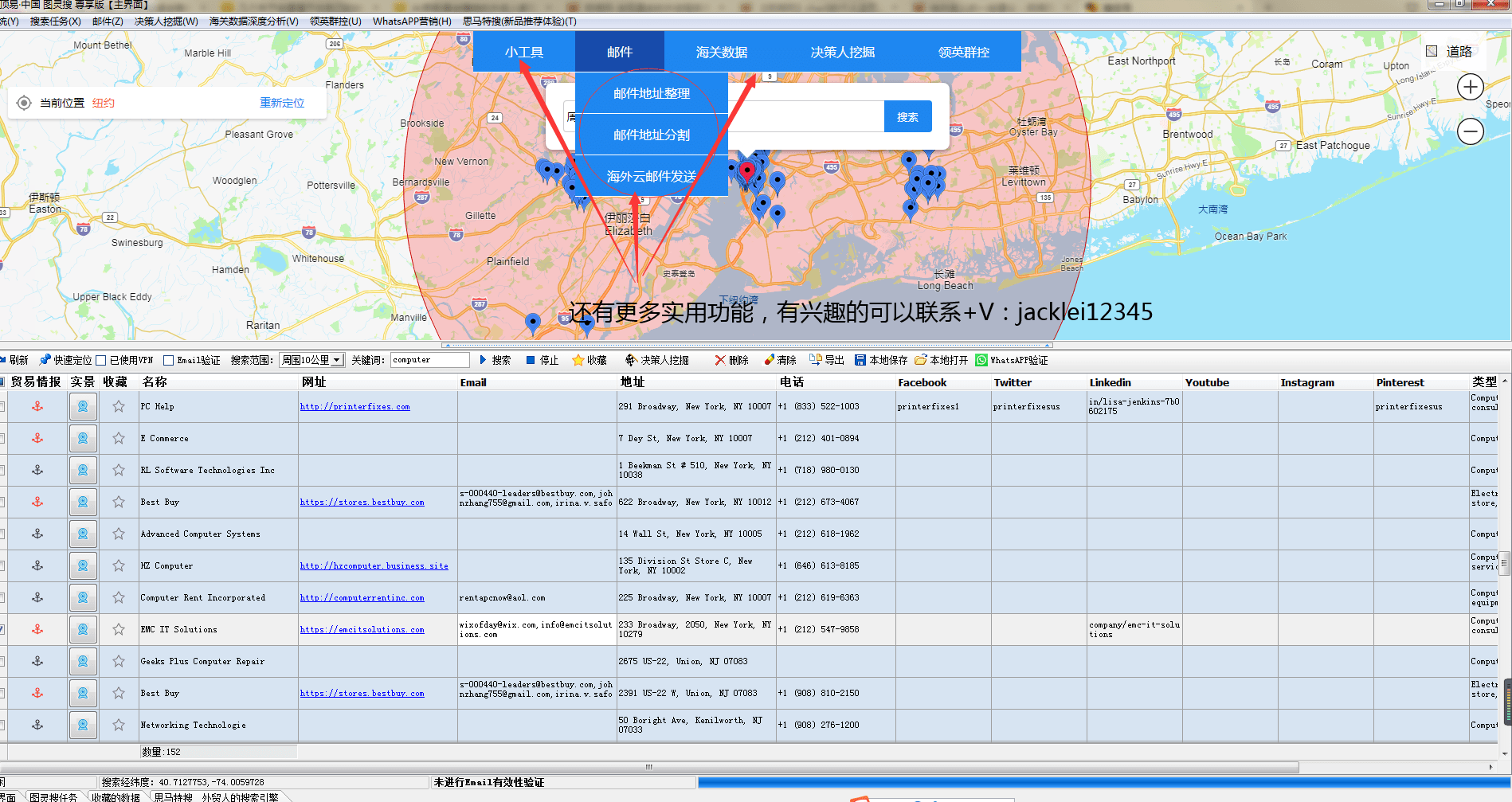Click the 删除 red X icon
The image size is (1512, 802).
[x=720, y=360]
